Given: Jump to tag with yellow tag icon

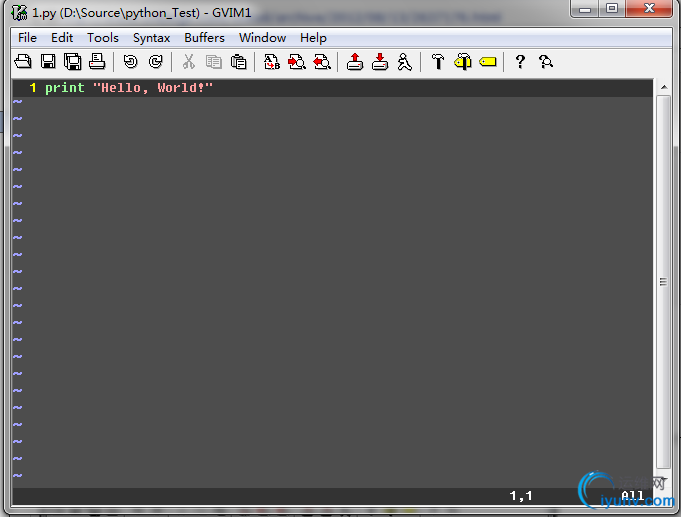Looking at the screenshot, I should (488, 62).
